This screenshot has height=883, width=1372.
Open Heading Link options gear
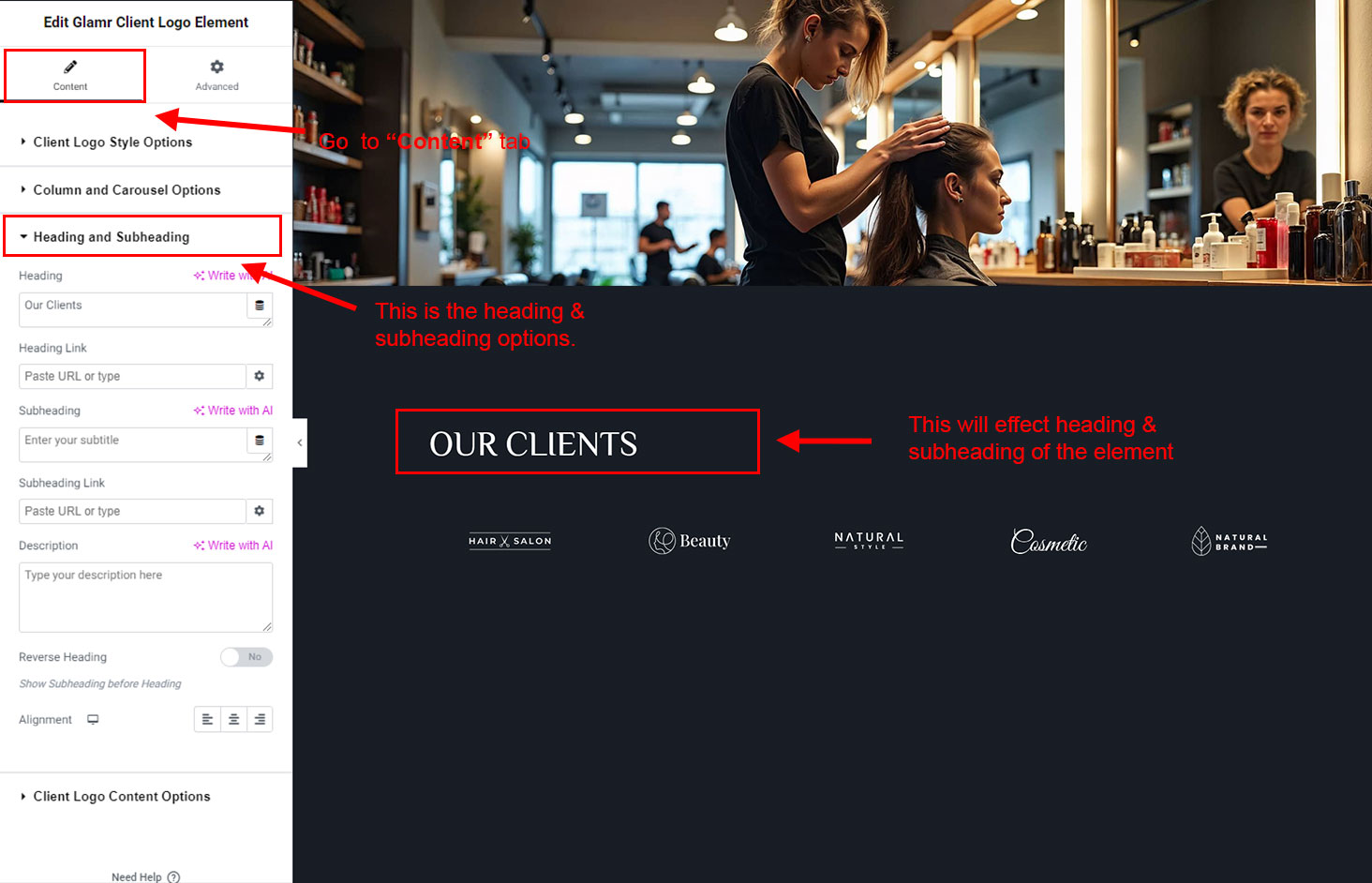coord(260,376)
